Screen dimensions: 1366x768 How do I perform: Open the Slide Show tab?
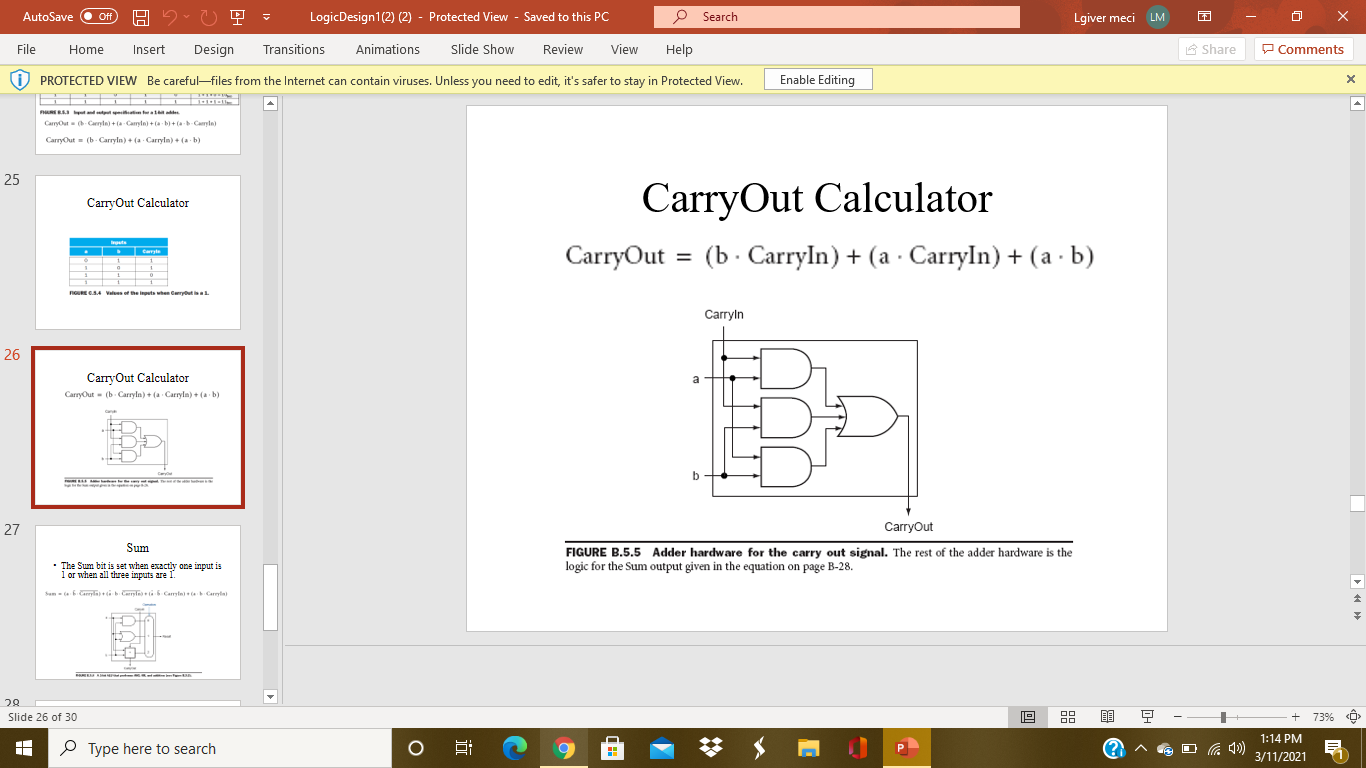pyautogui.click(x=482, y=49)
